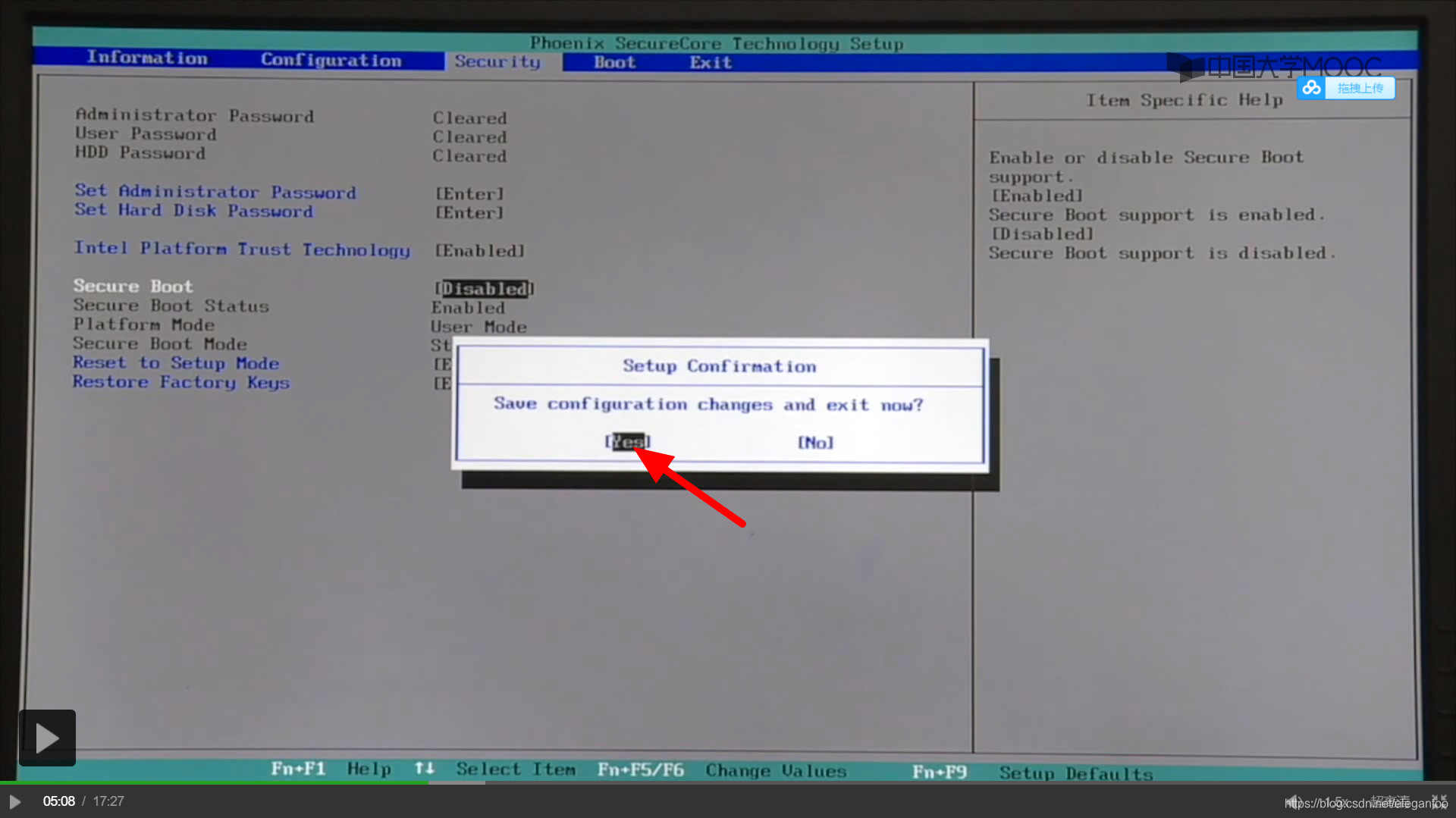Click Cleared value beside Administrator Password
Image resolution: width=1456 pixels, height=818 pixels.
470,118
